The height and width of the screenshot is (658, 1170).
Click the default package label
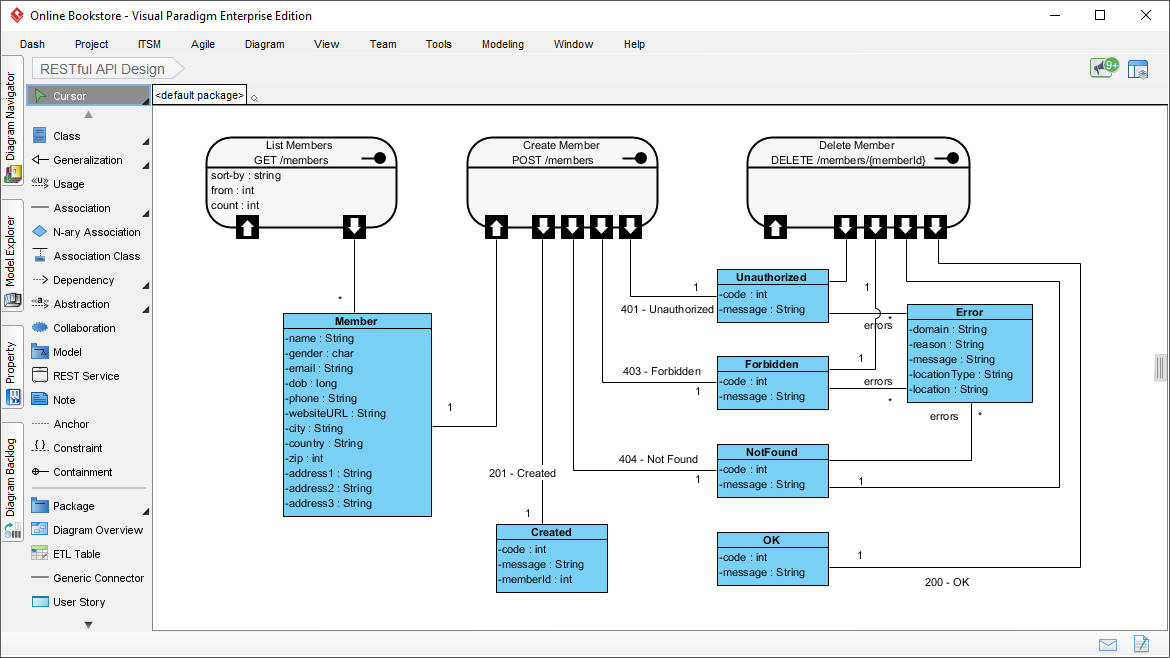click(x=199, y=95)
